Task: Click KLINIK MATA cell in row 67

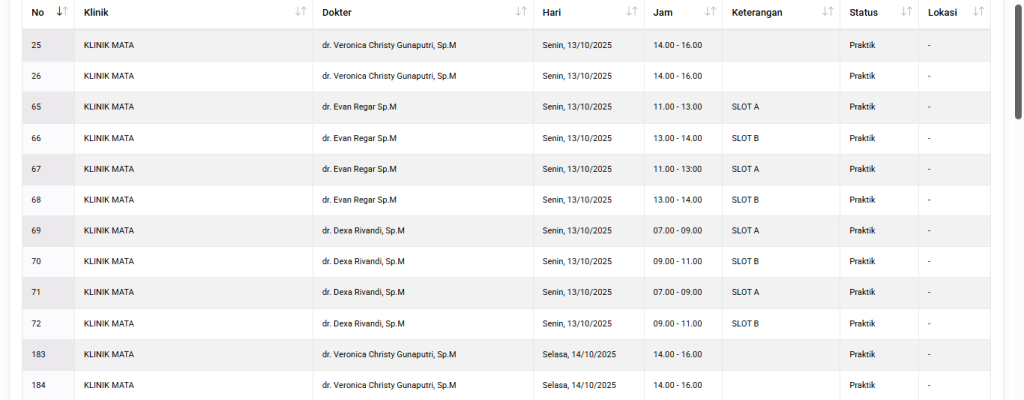Action: click(109, 169)
